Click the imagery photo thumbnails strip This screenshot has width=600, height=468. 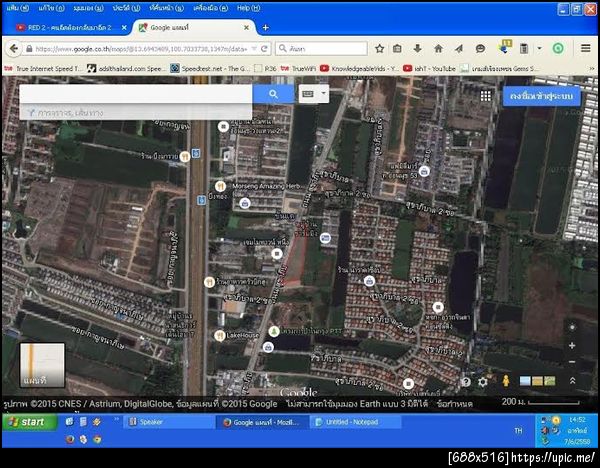click(x=537, y=381)
